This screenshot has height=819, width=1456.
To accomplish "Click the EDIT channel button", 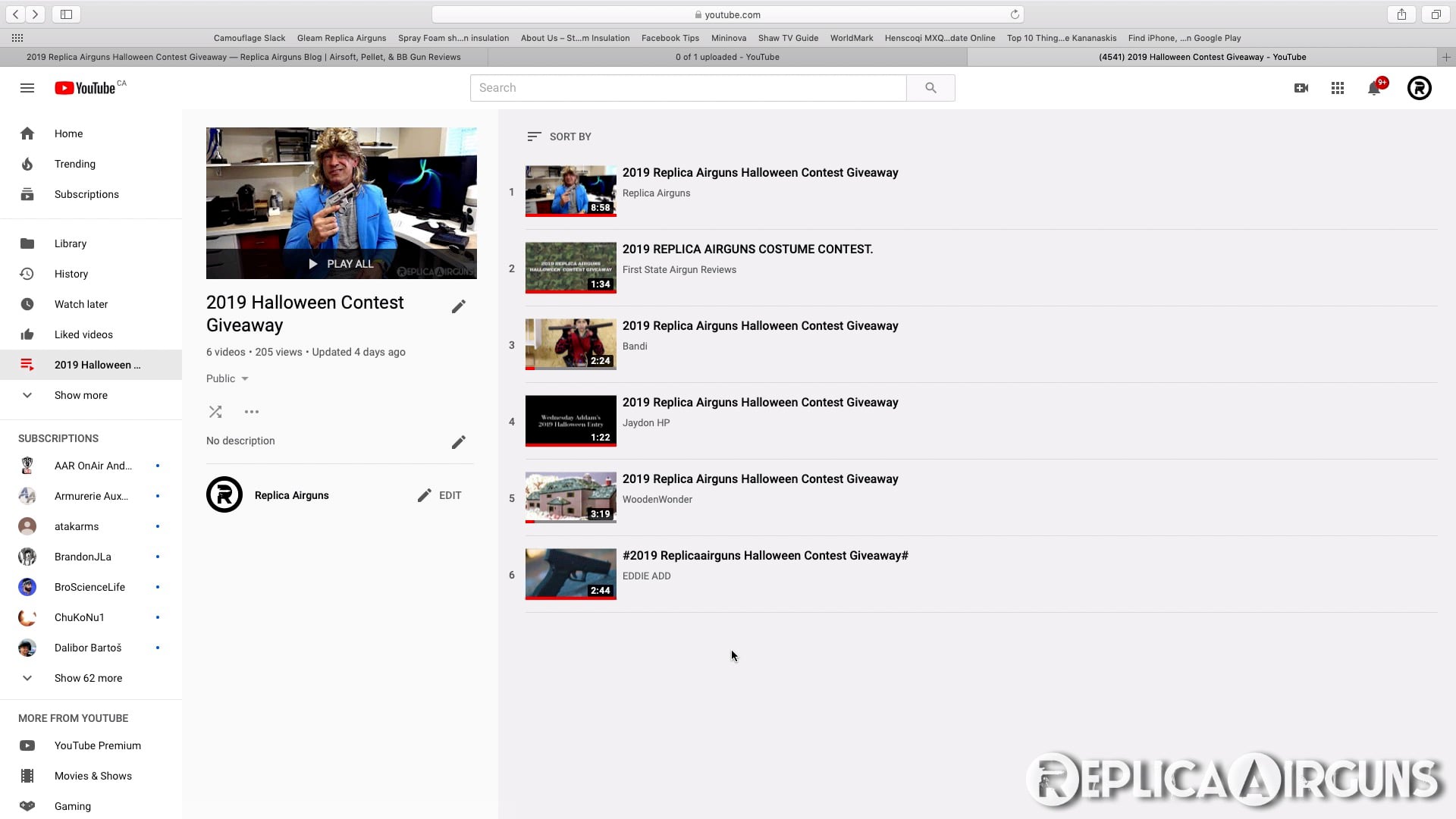I will point(440,495).
